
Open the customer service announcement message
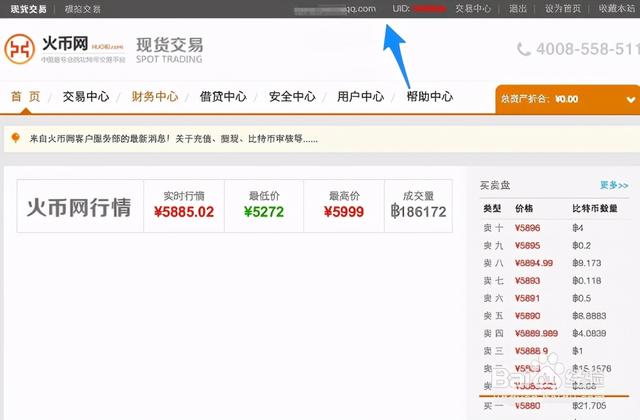click(x=173, y=139)
